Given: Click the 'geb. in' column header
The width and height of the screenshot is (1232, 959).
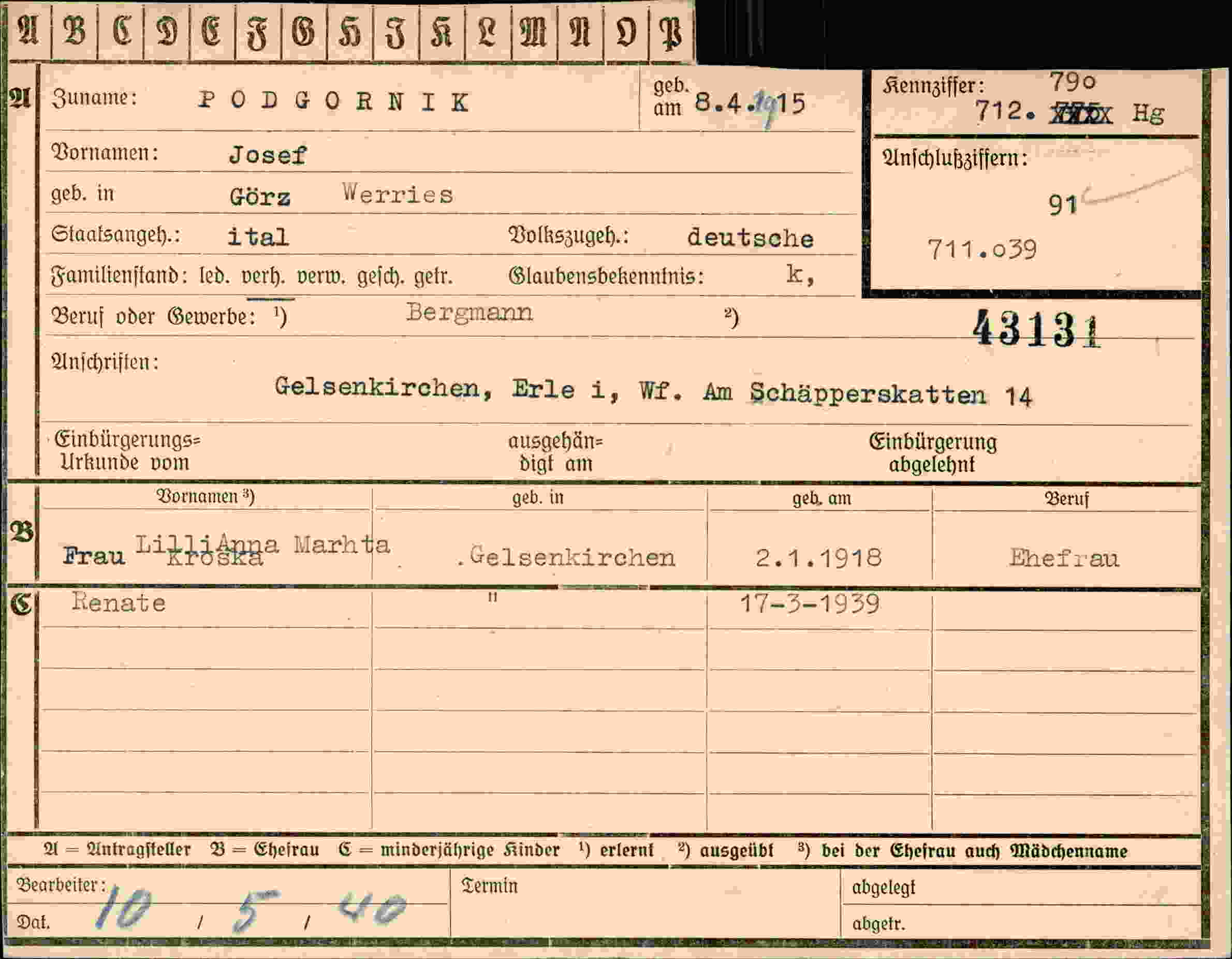Looking at the screenshot, I should tap(538, 497).
